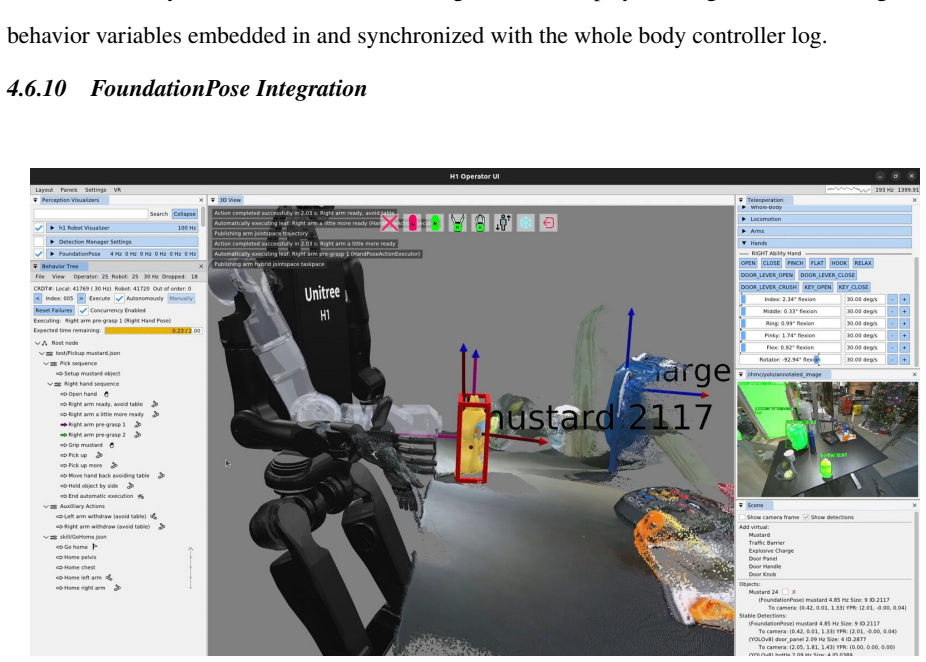Click the arm icon beside Right arm ready, avoid table
Viewport: 926px width, 662px height.
click(x=155, y=404)
